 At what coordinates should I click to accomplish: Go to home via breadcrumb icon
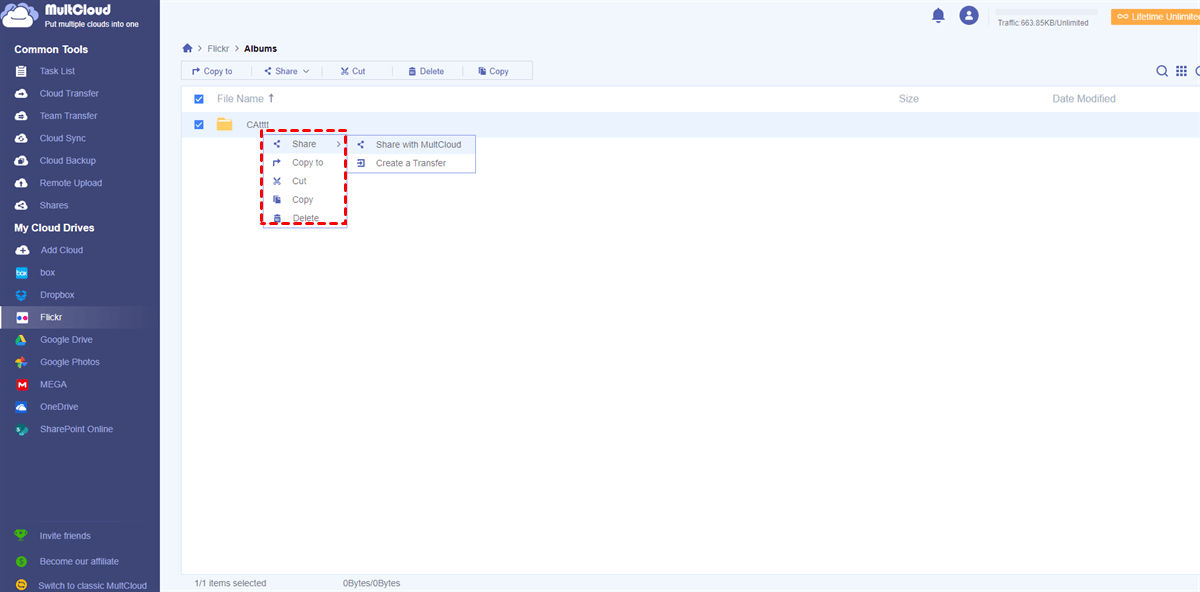click(x=187, y=48)
